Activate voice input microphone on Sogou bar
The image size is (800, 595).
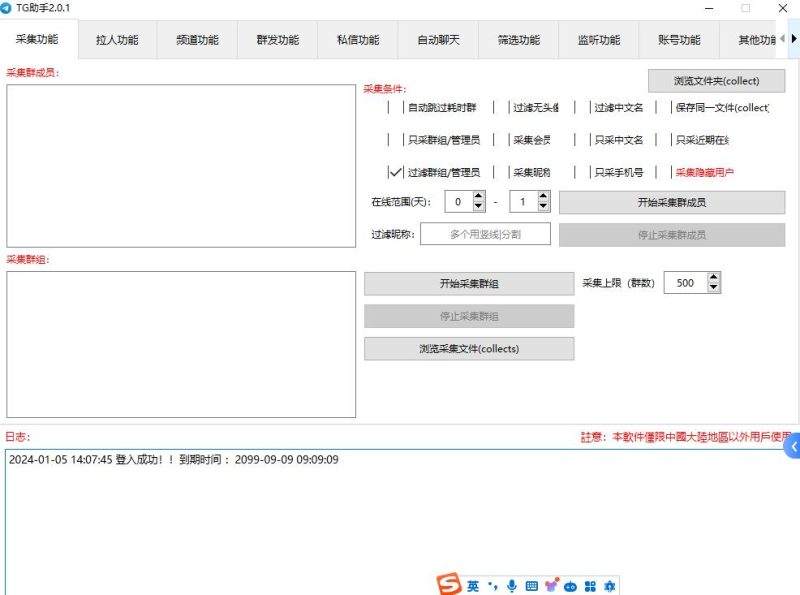point(512,585)
